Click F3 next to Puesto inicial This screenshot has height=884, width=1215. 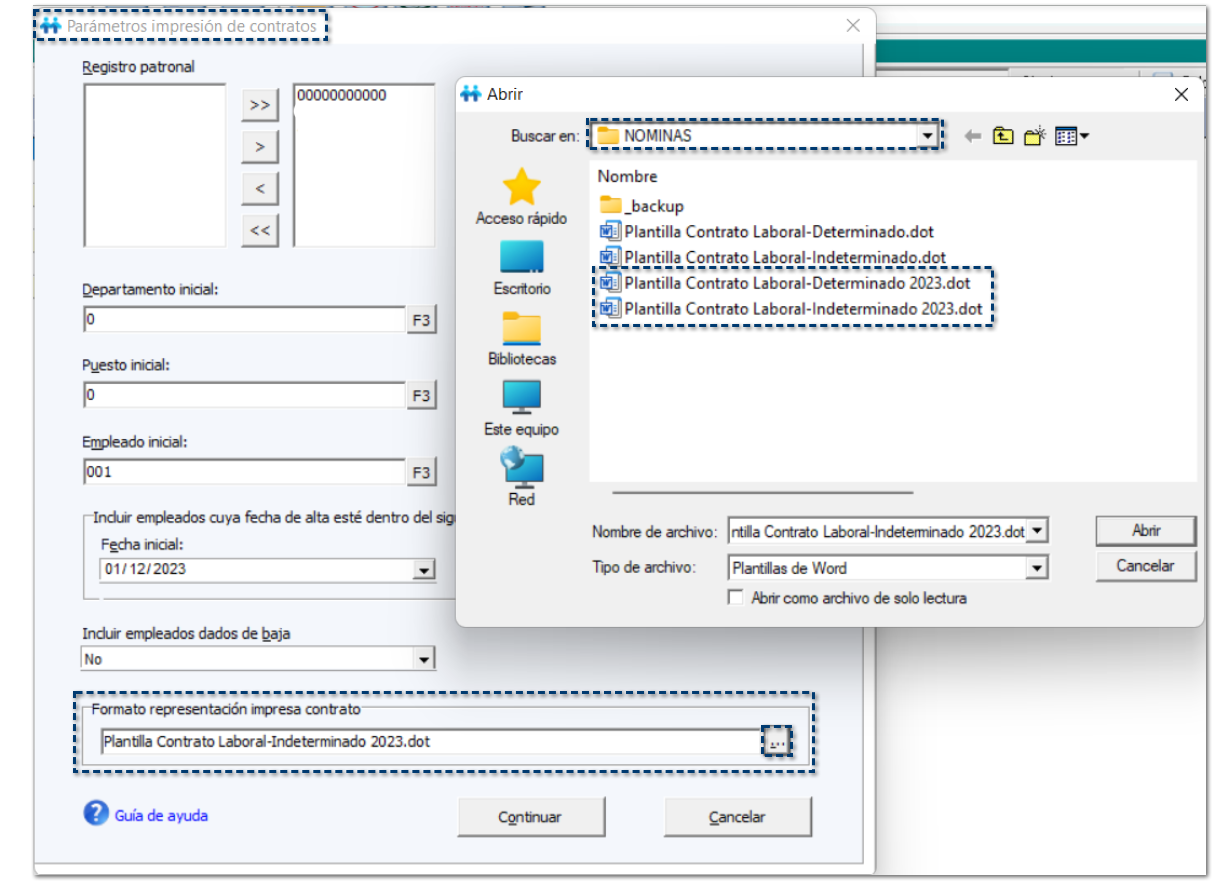pyautogui.click(x=421, y=396)
